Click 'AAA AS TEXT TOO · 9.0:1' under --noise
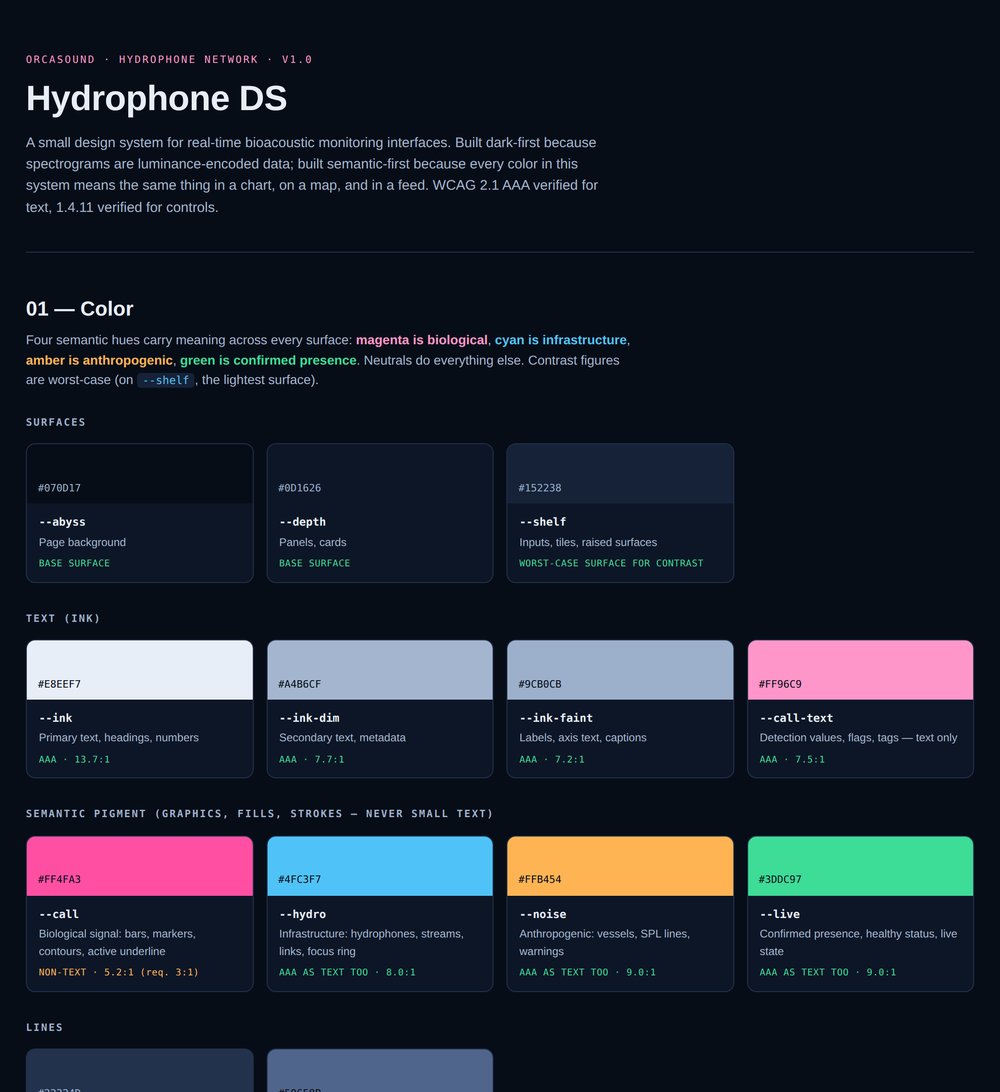The width and height of the screenshot is (1000, 1092). (x=587, y=972)
